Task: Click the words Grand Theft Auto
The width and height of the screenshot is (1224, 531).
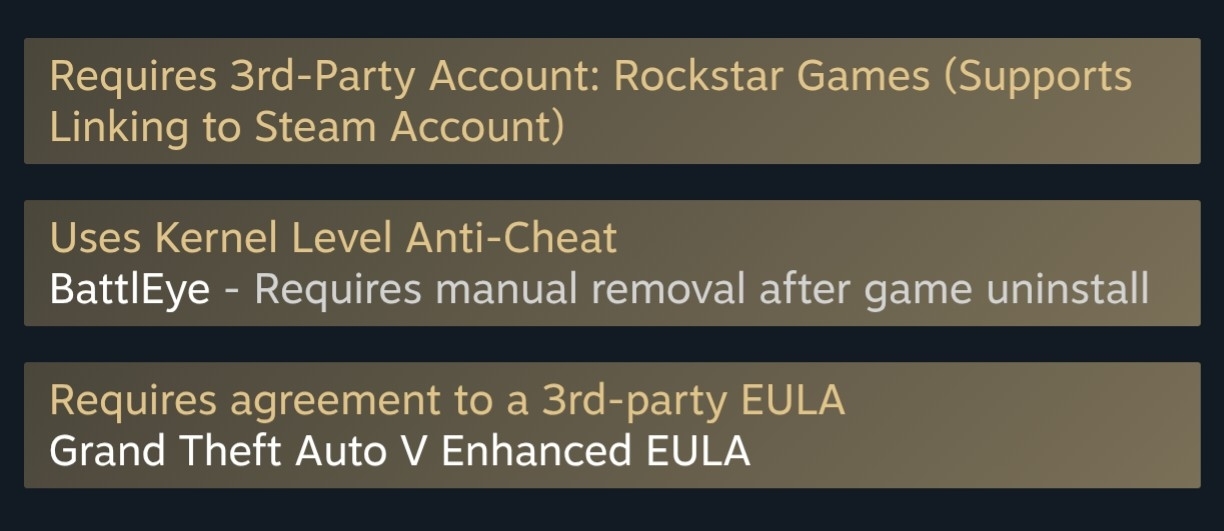Action: 218,452
